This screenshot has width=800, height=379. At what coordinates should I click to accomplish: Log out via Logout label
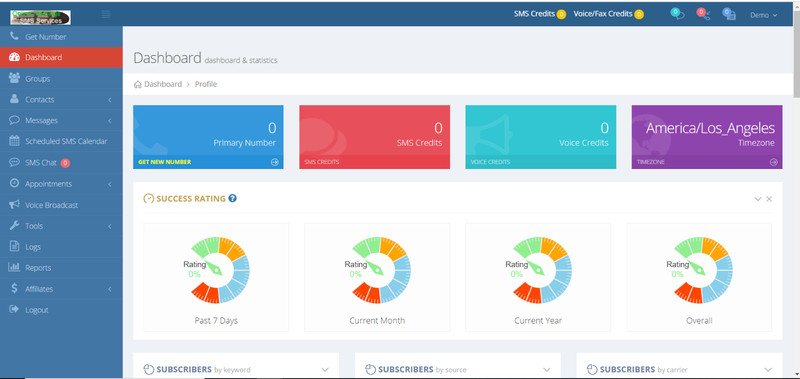point(37,310)
